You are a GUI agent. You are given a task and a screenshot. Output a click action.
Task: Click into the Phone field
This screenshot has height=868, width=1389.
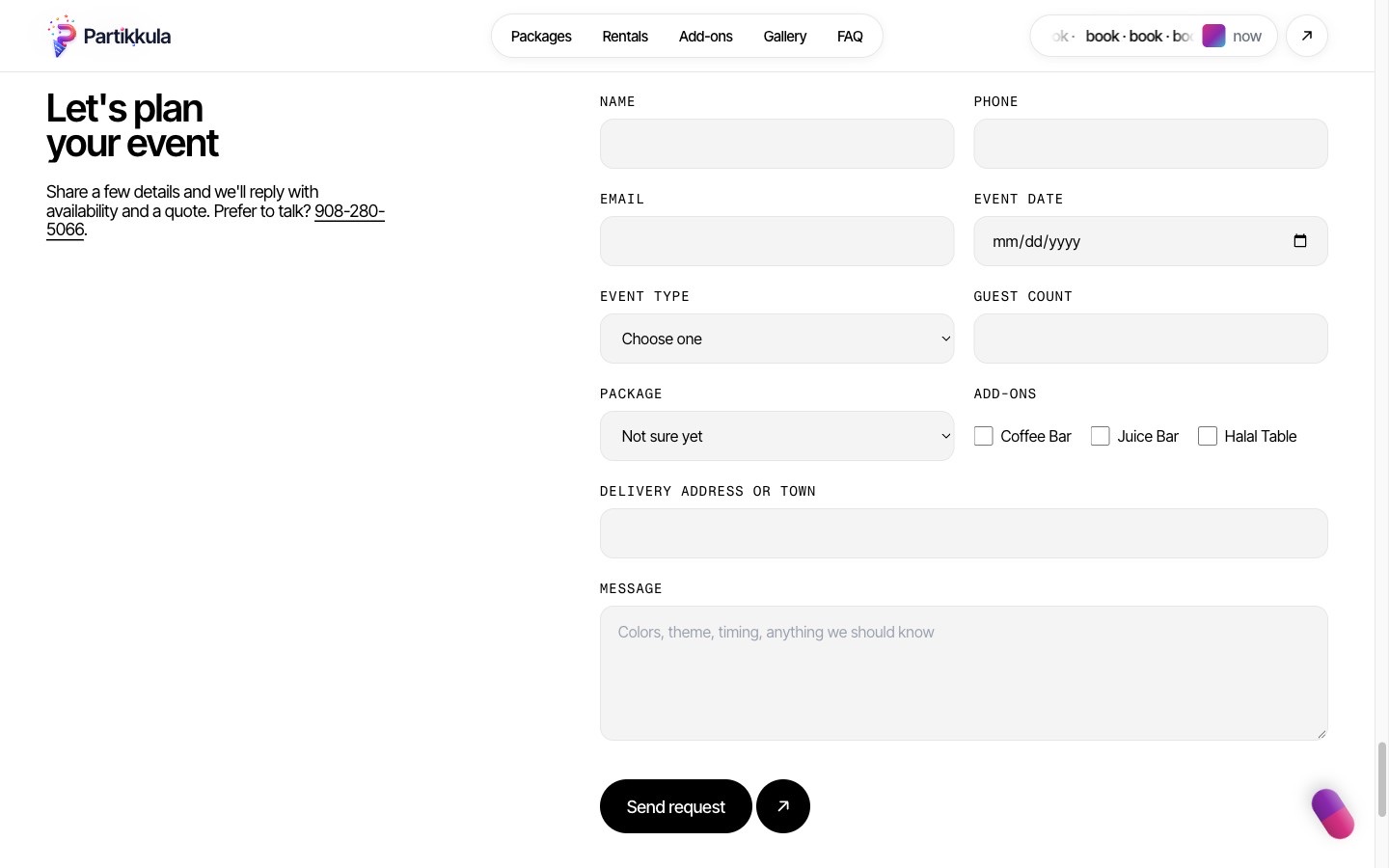(1151, 144)
